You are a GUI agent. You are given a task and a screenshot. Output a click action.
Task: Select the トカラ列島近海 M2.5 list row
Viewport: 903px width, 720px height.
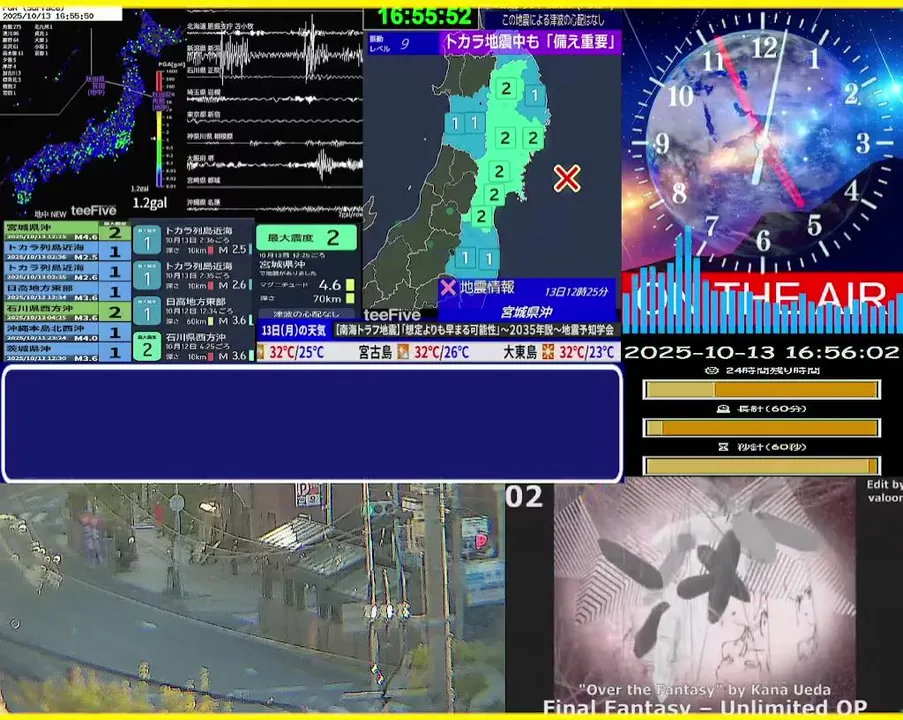coord(67,251)
